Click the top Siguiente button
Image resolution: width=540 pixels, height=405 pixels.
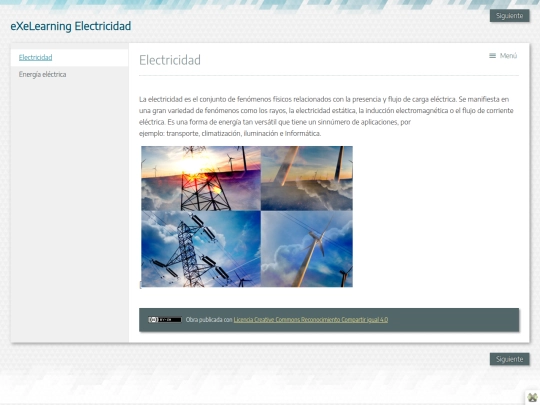(x=509, y=16)
